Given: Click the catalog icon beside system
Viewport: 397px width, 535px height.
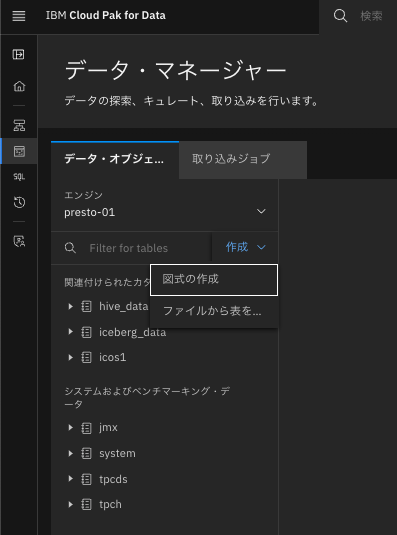Looking at the screenshot, I should pyautogui.click(x=86, y=453).
